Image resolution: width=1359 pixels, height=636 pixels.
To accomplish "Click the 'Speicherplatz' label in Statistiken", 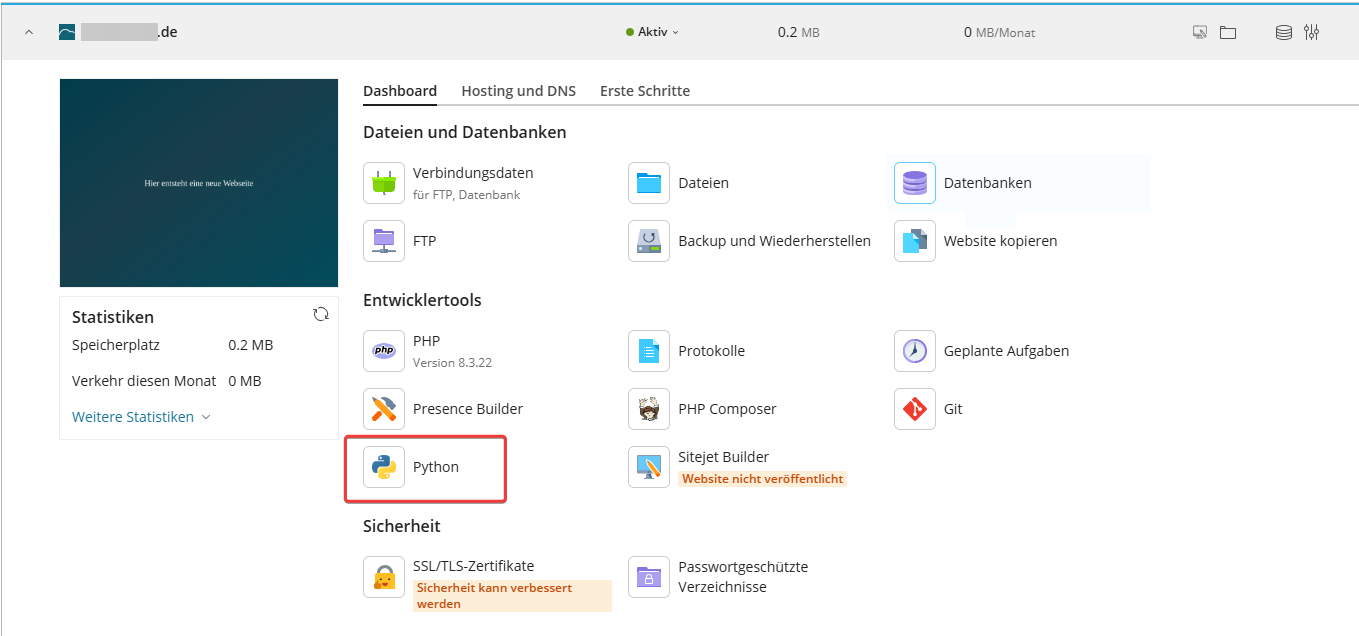I will point(116,345).
